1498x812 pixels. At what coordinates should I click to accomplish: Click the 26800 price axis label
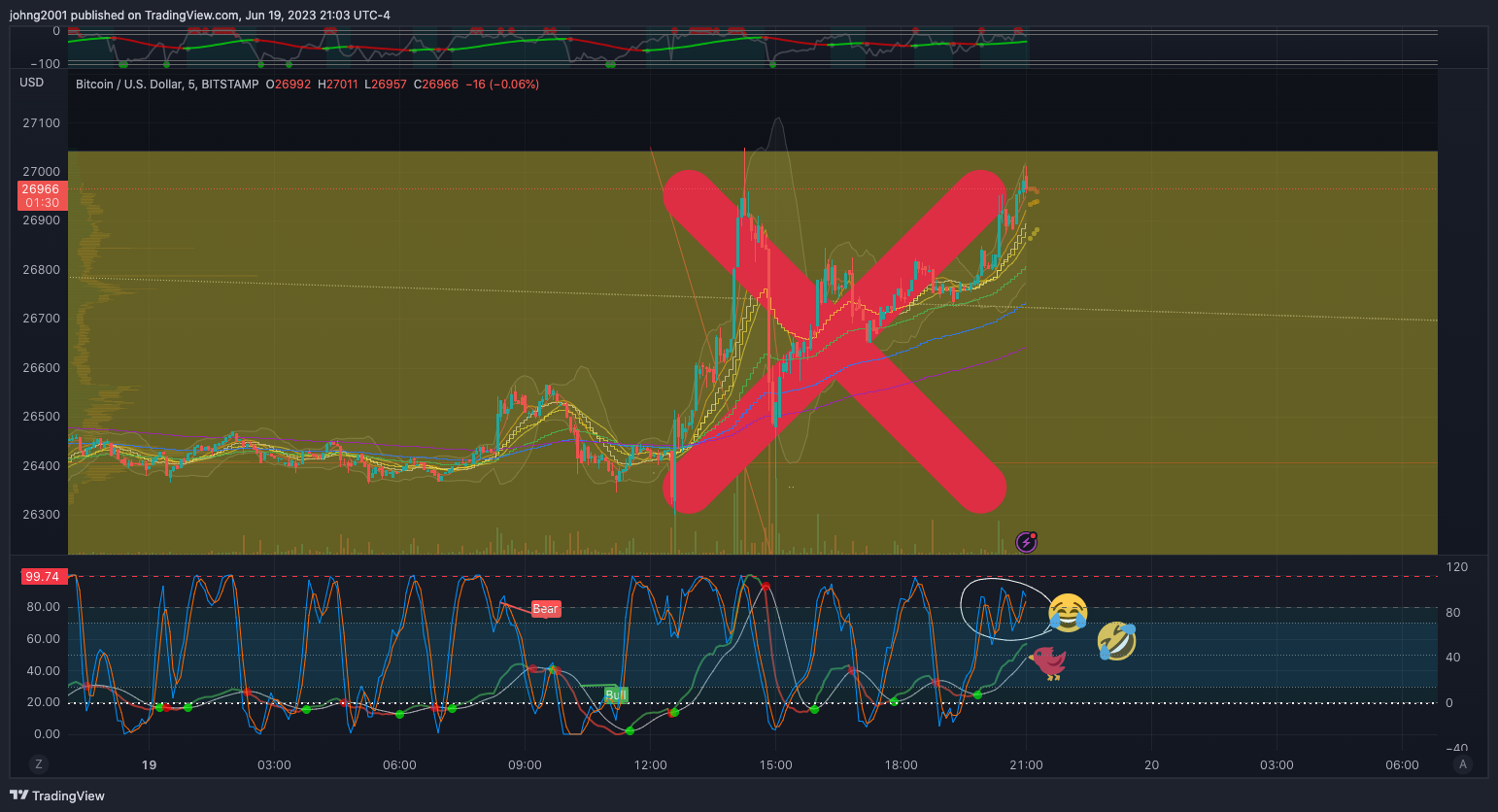[x=41, y=270]
